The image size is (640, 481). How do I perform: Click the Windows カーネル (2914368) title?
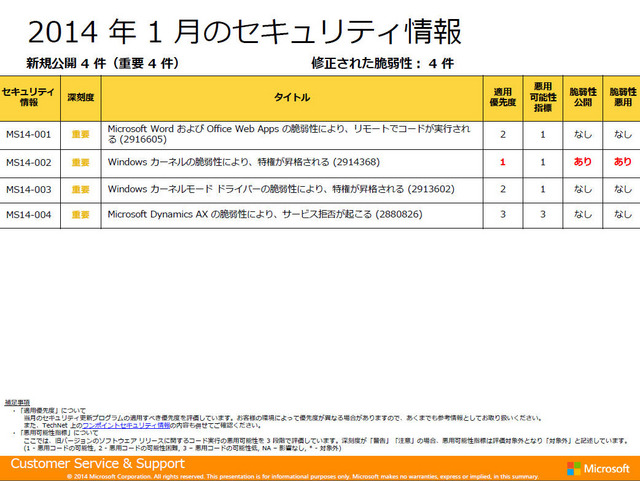coord(244,162)
